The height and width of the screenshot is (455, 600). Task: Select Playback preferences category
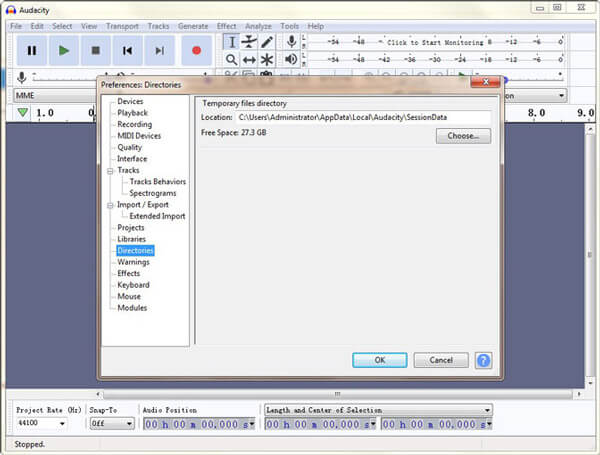pos(132,113)
